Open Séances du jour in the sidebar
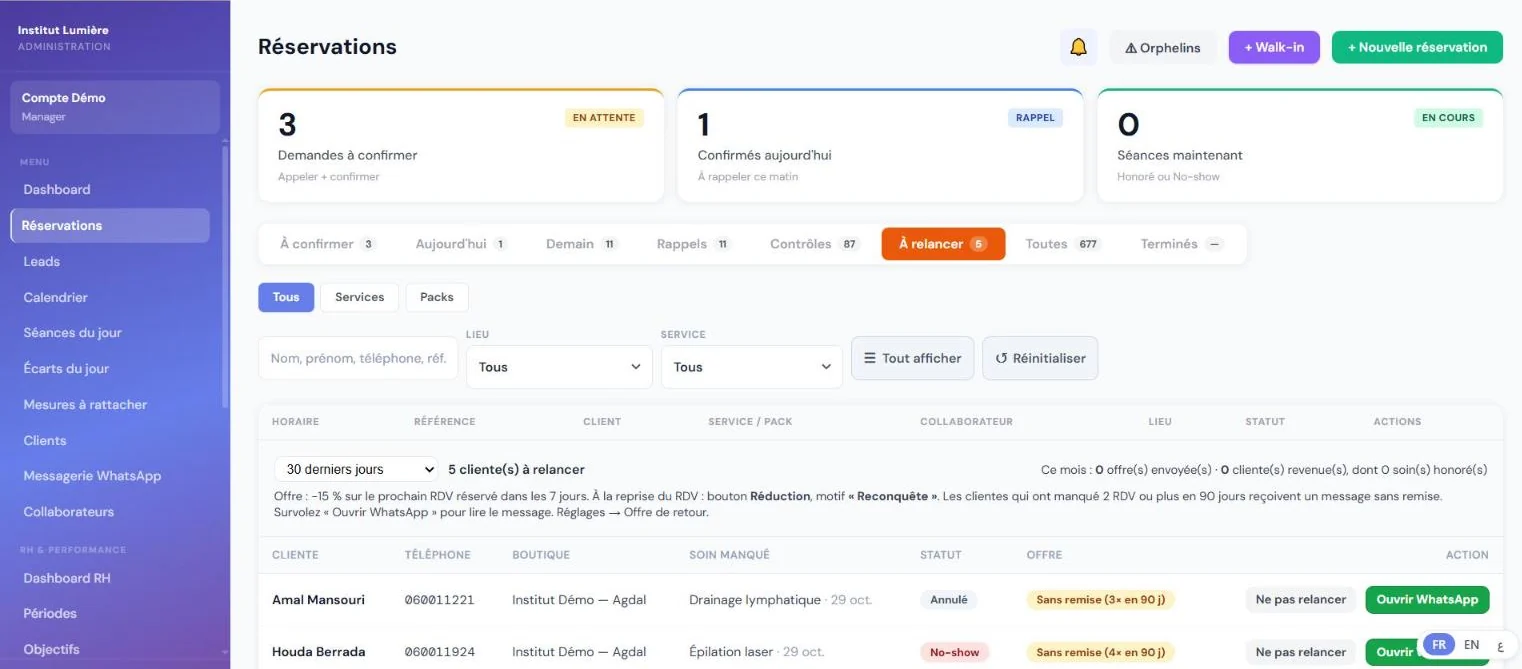This screenshot has height=669, width=1522. pos(110,333)
